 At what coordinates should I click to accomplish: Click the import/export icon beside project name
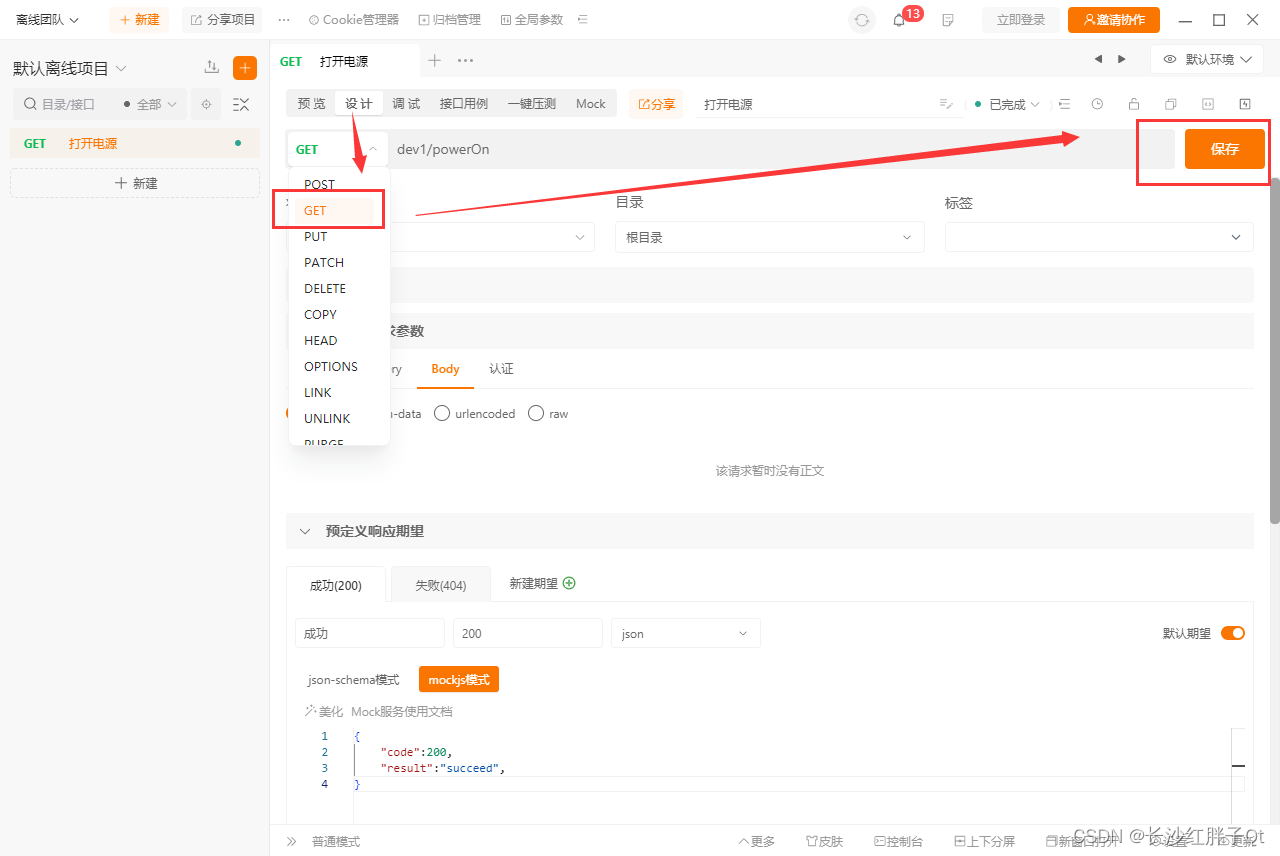point(211,67)
